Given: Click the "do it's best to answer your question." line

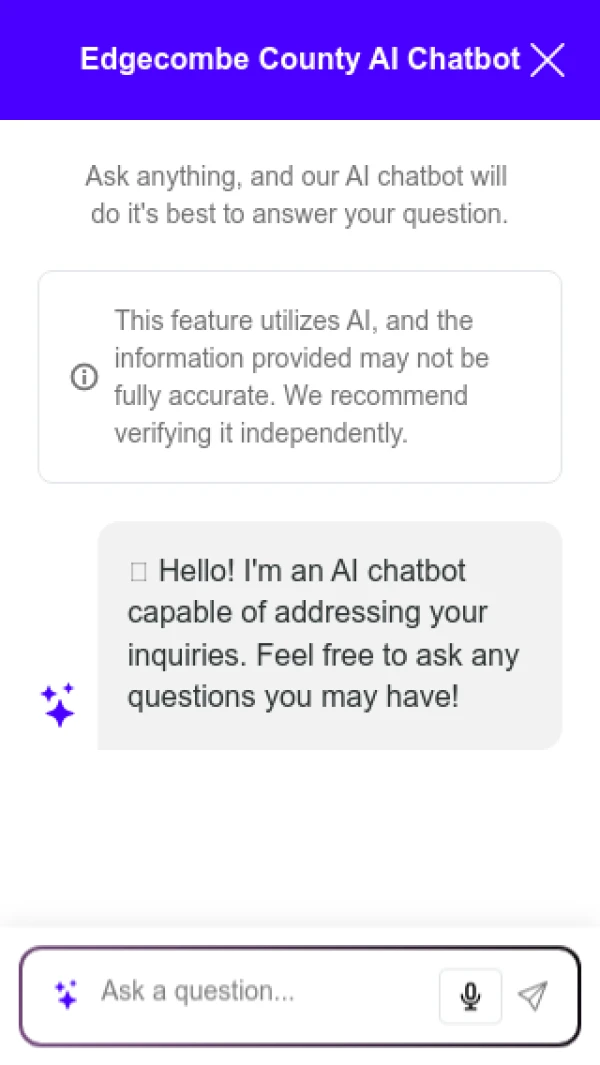Looking at the screenshot, I should (299, 215).
